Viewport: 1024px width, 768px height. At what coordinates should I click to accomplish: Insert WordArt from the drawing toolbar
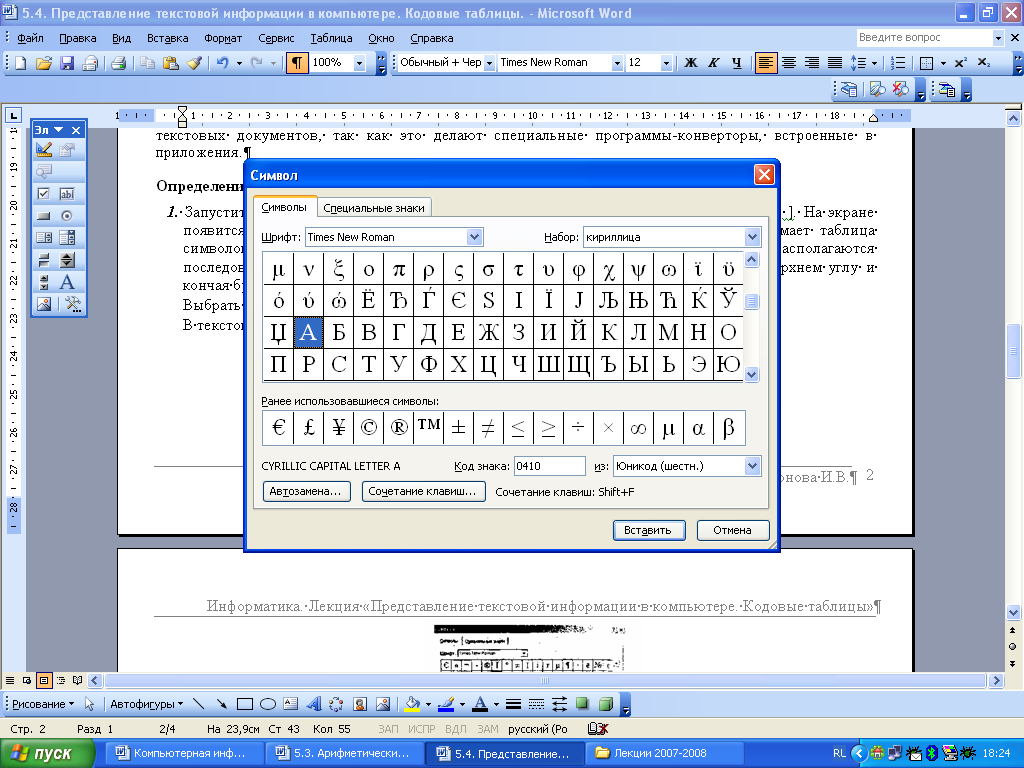point(314,704)
